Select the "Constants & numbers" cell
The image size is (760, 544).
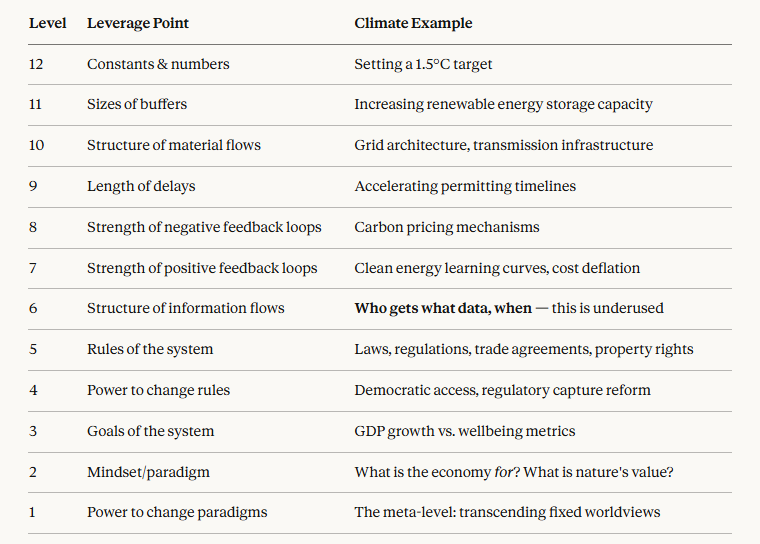point(158,64)
